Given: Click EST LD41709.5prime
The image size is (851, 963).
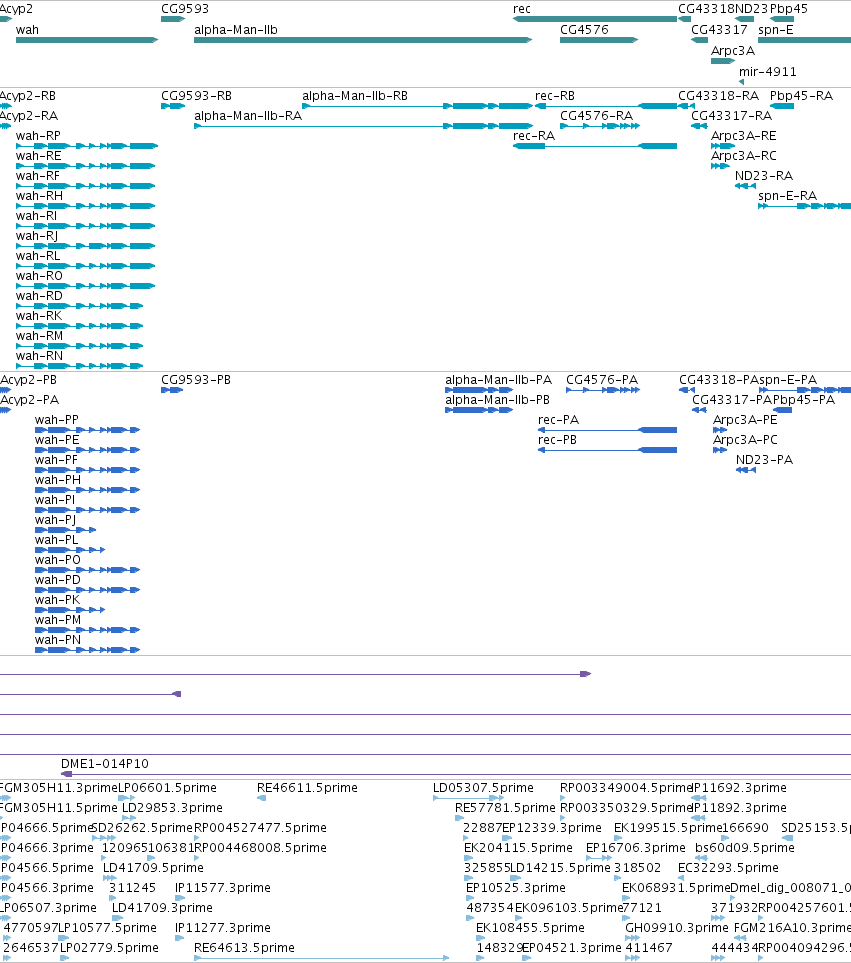Looking at the screenshot, I should [x=109, y=878].
